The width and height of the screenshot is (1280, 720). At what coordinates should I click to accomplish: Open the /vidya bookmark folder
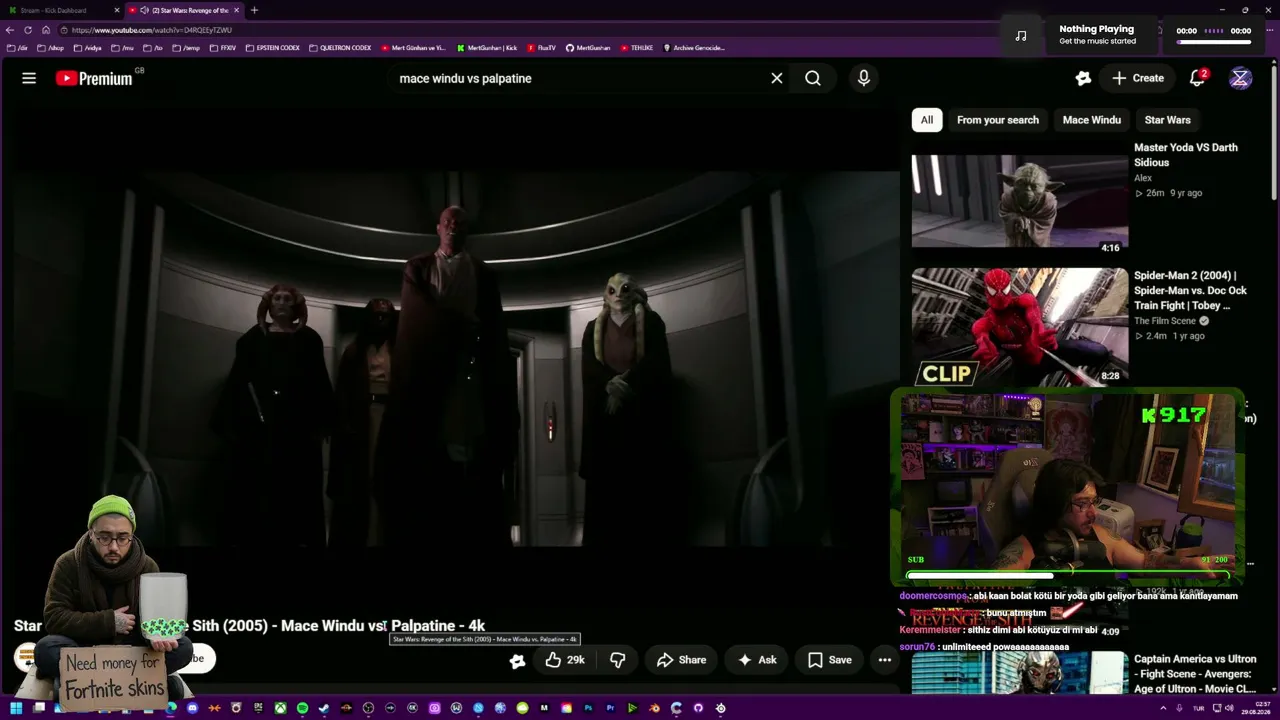pyautogui.click(x=88, y=48)
